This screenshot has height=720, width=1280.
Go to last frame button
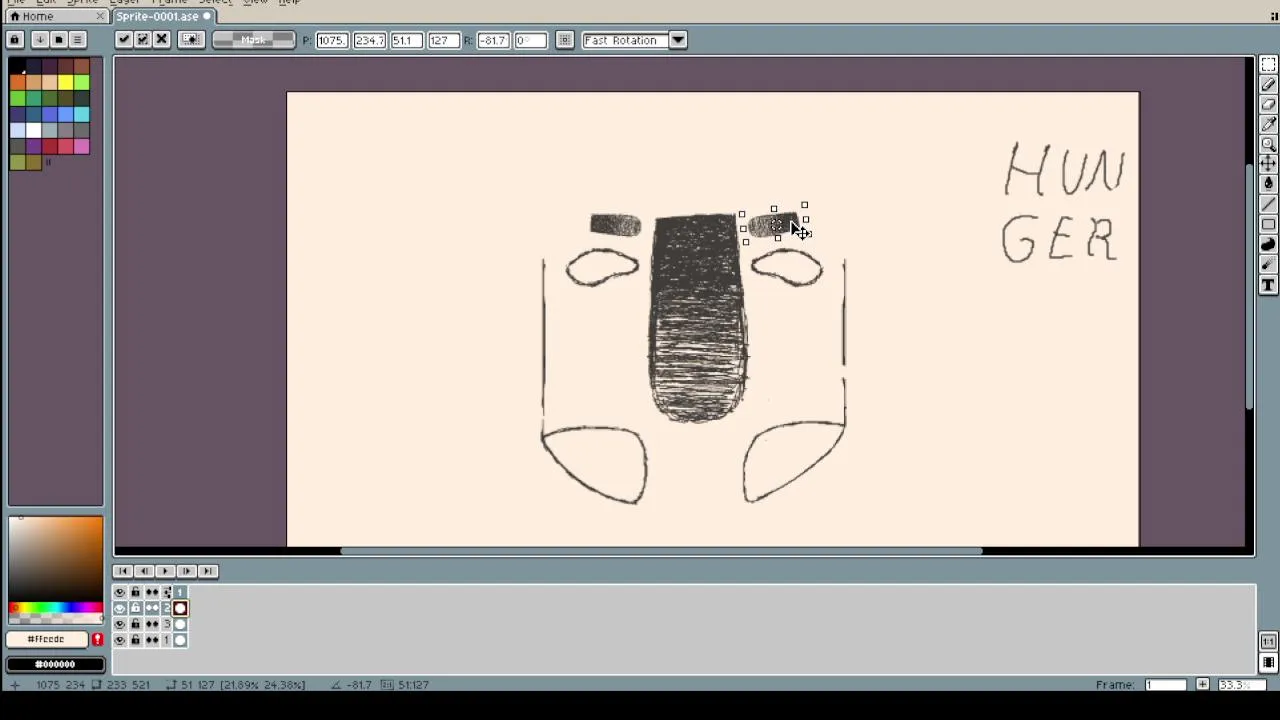pyautogui.click(x=208, y=571)
